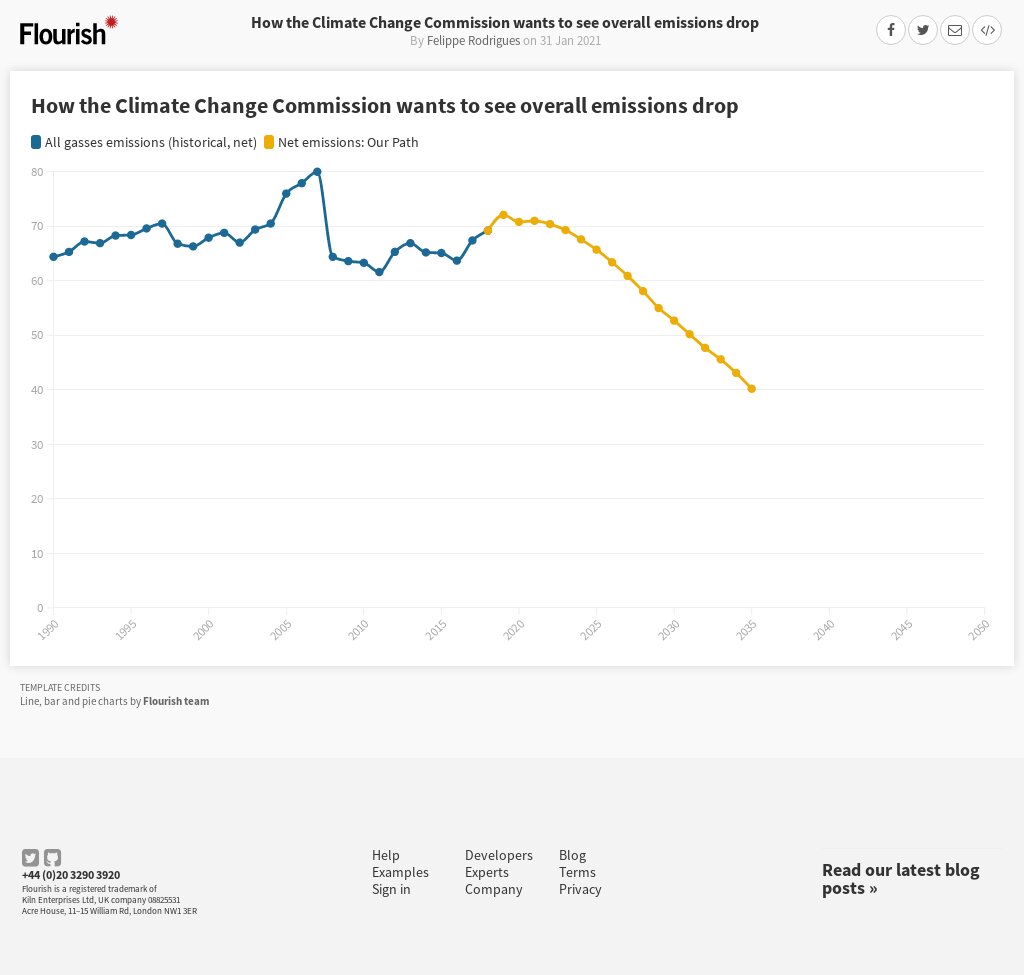Open Flourish's Twitter footer icon
The height and width of the screenshot is (975, 1024).
tap(30, 858)
